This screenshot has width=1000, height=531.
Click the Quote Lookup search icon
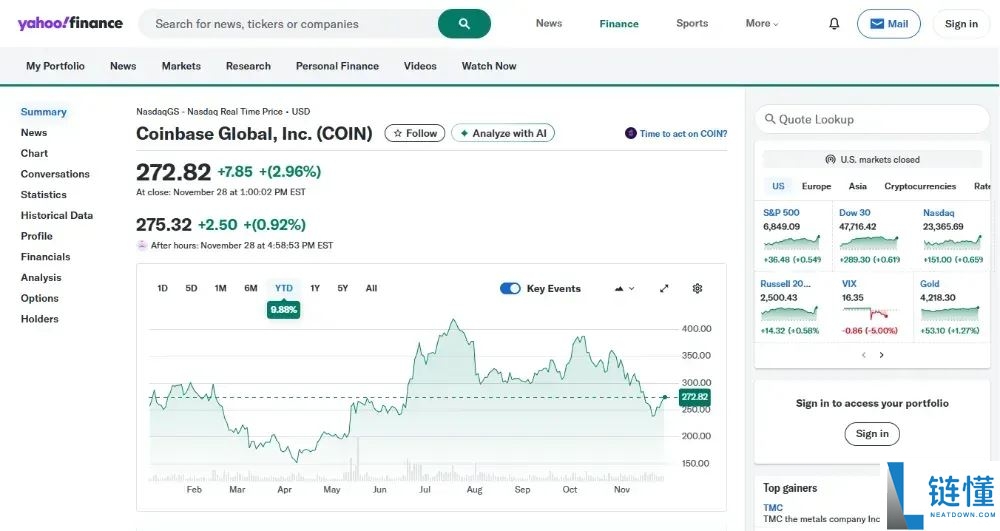click(x=770, y=119)
